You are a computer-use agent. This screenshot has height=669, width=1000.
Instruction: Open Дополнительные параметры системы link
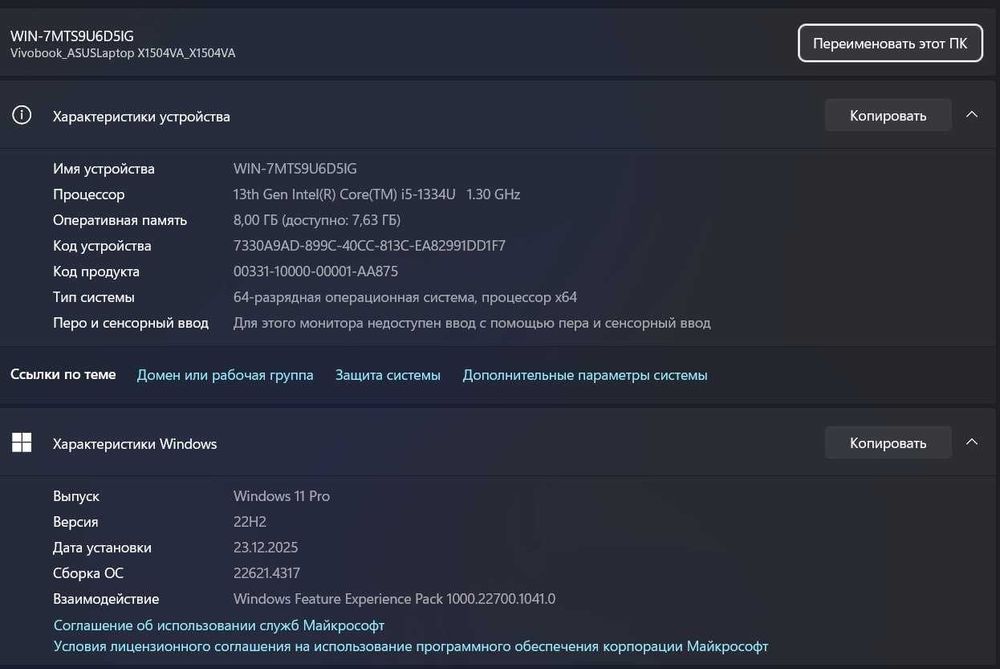tap(585, 375)
